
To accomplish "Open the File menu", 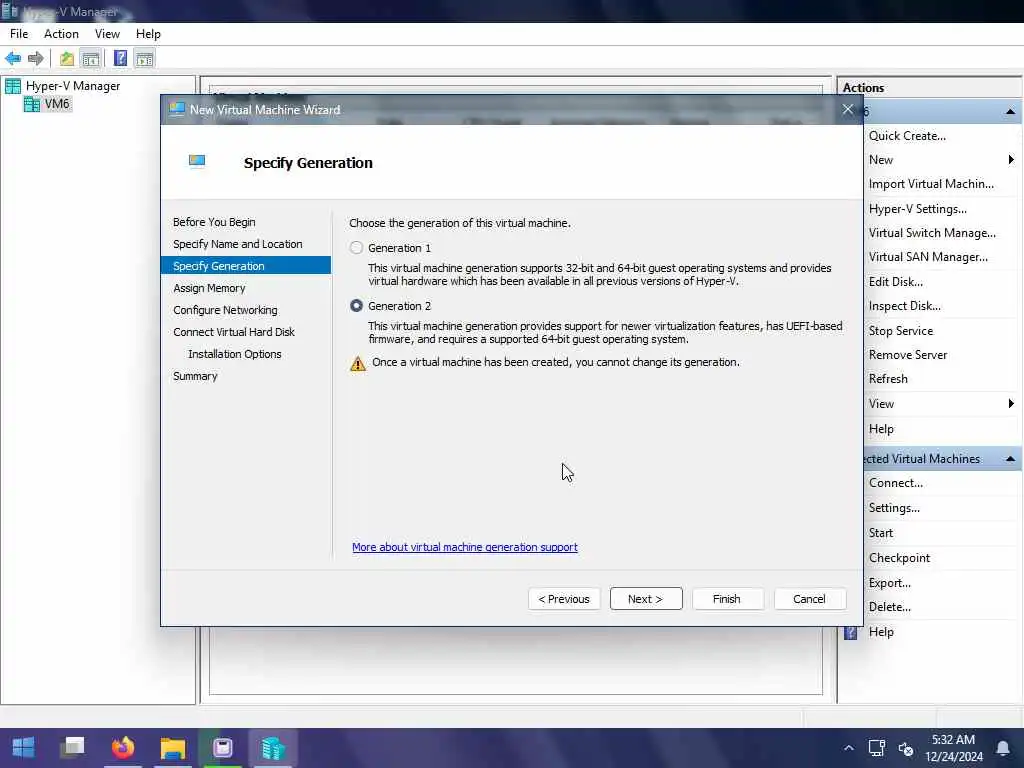I will [x=19, y=34].
